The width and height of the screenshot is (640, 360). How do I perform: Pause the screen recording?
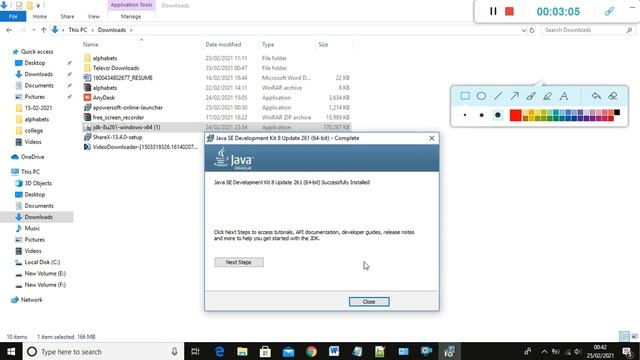coord(493,11)
